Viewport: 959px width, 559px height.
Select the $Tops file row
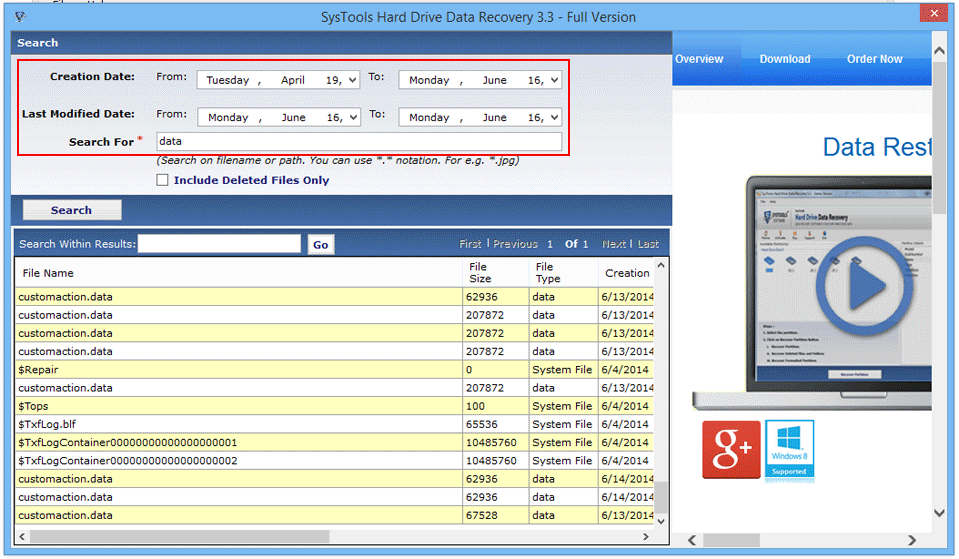335,406
